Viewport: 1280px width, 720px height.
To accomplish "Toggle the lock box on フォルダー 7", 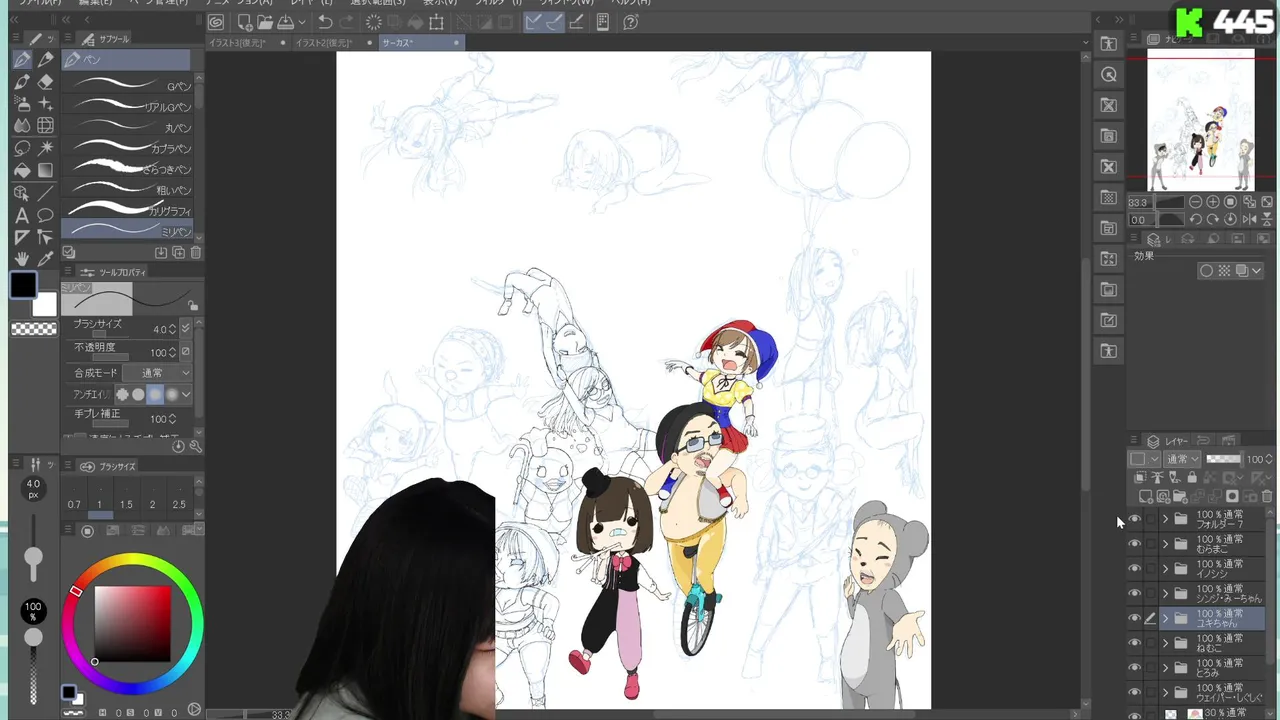I will pyautogui.click(x=1150, y=519).
